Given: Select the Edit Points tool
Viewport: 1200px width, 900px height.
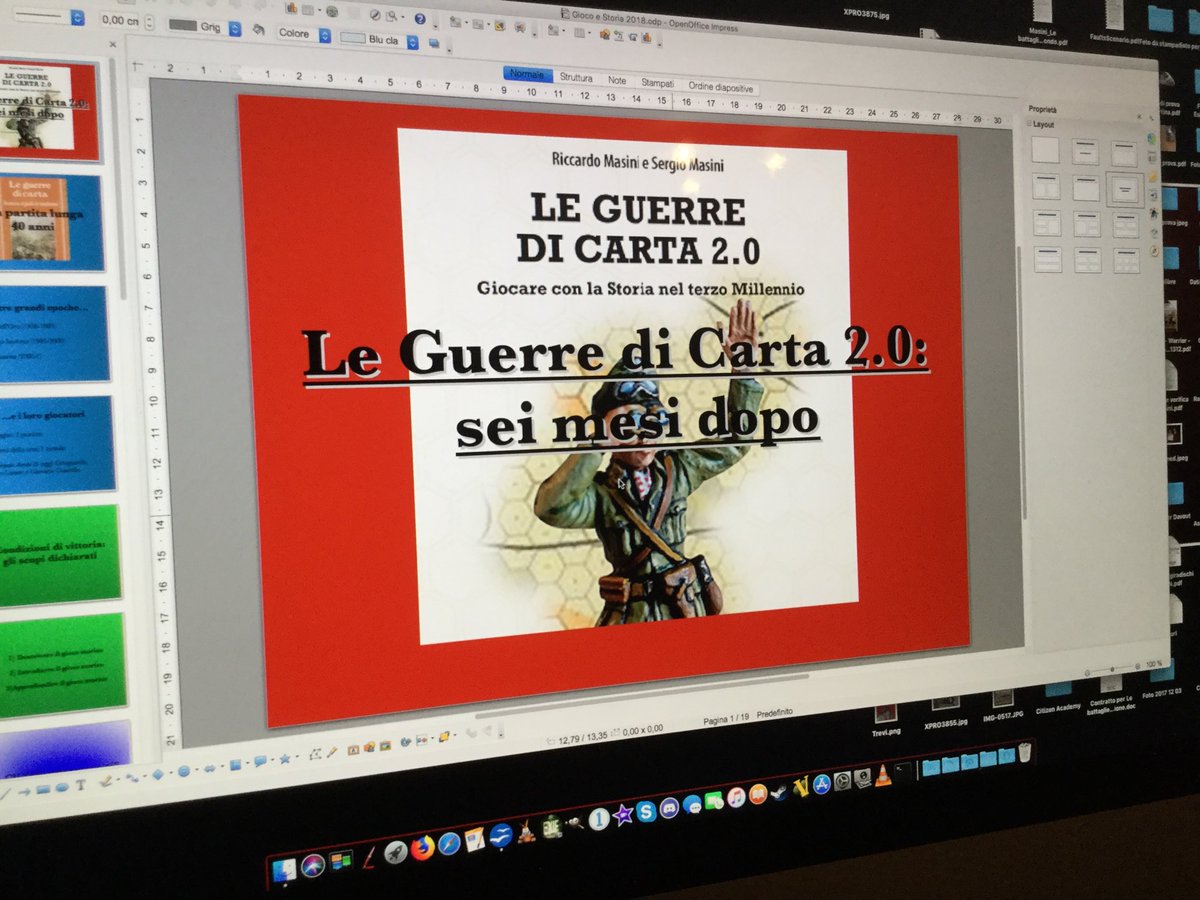Looking at the screenshot, I should [316, 754].
